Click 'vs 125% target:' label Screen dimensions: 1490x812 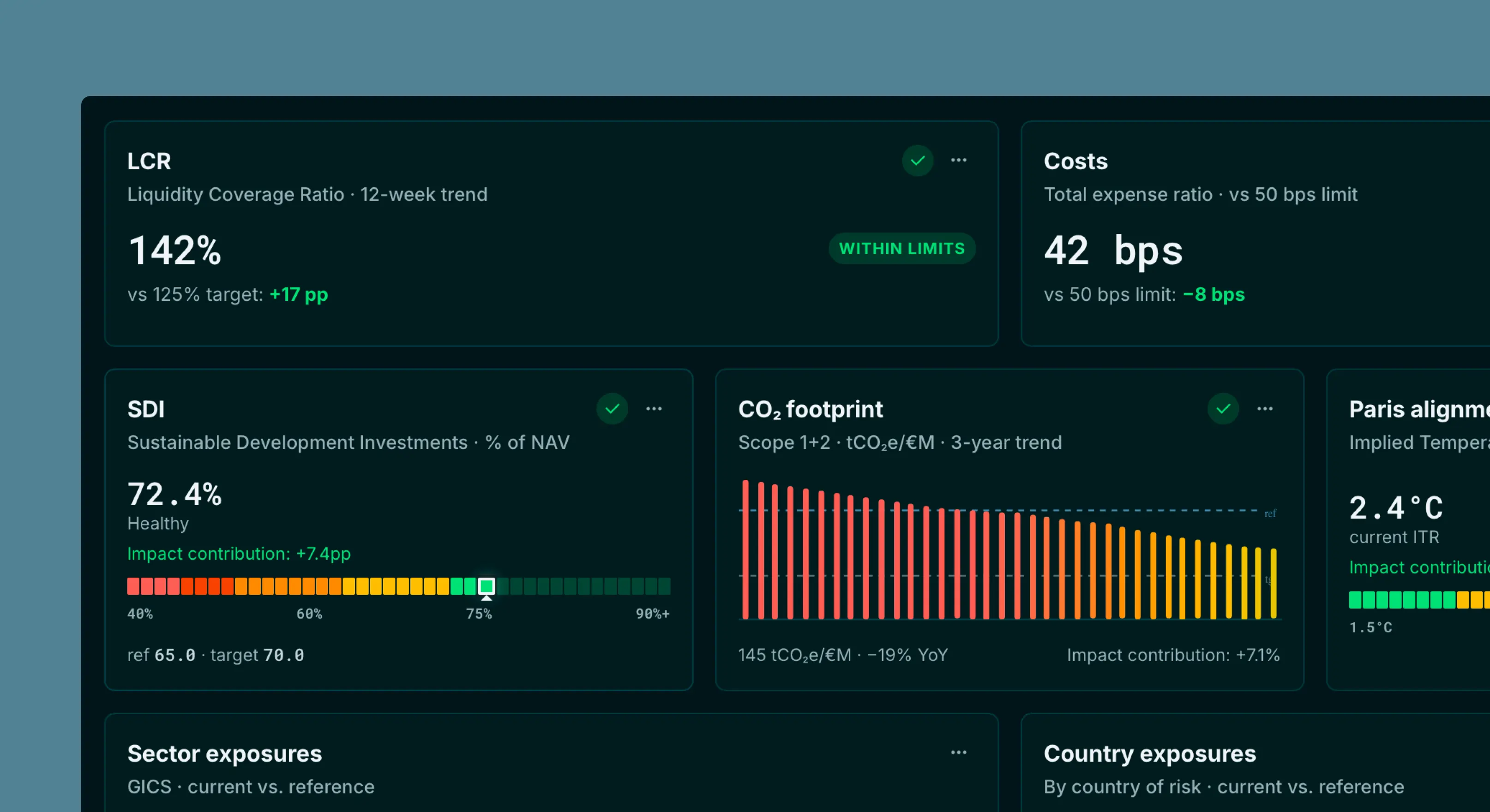pyautogui.click(x=196, y=294)
